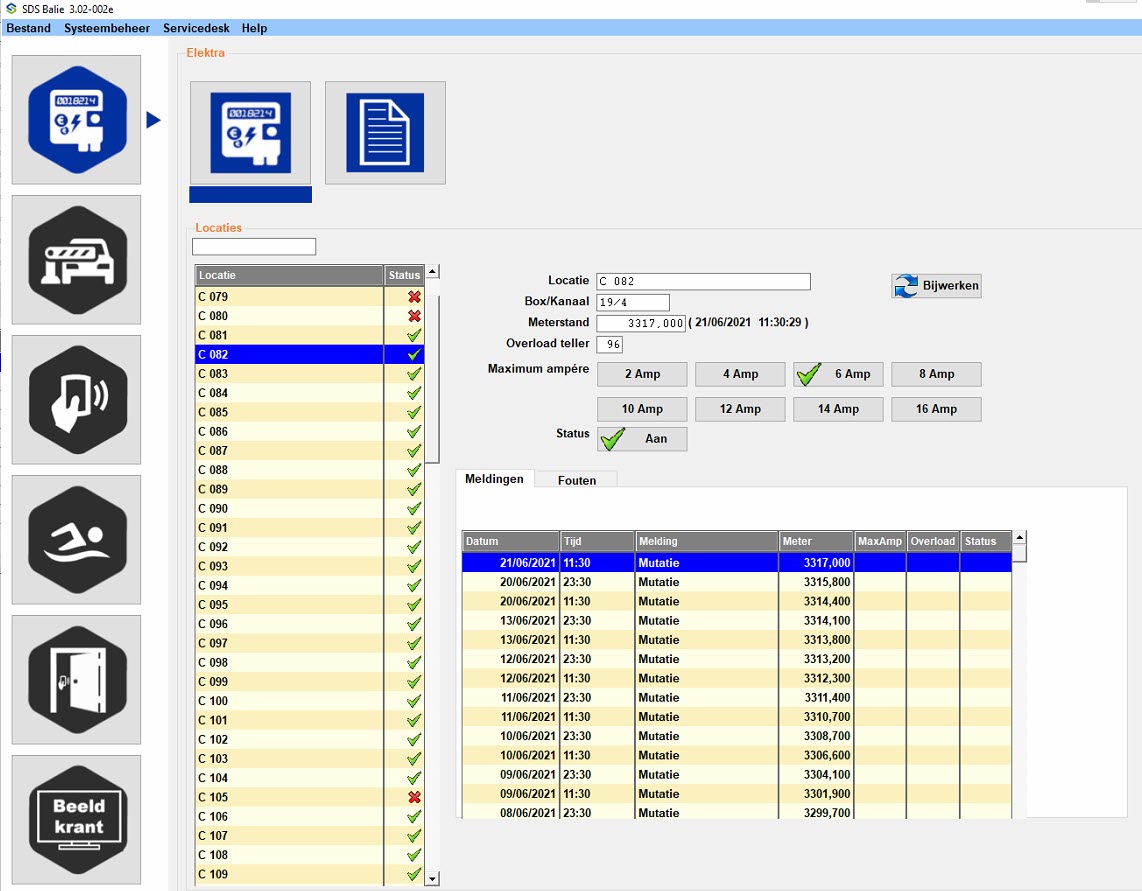Open the barrier gate car module
The width and height of the screenshot is (1142, 891).
click(x=76, y=259)
